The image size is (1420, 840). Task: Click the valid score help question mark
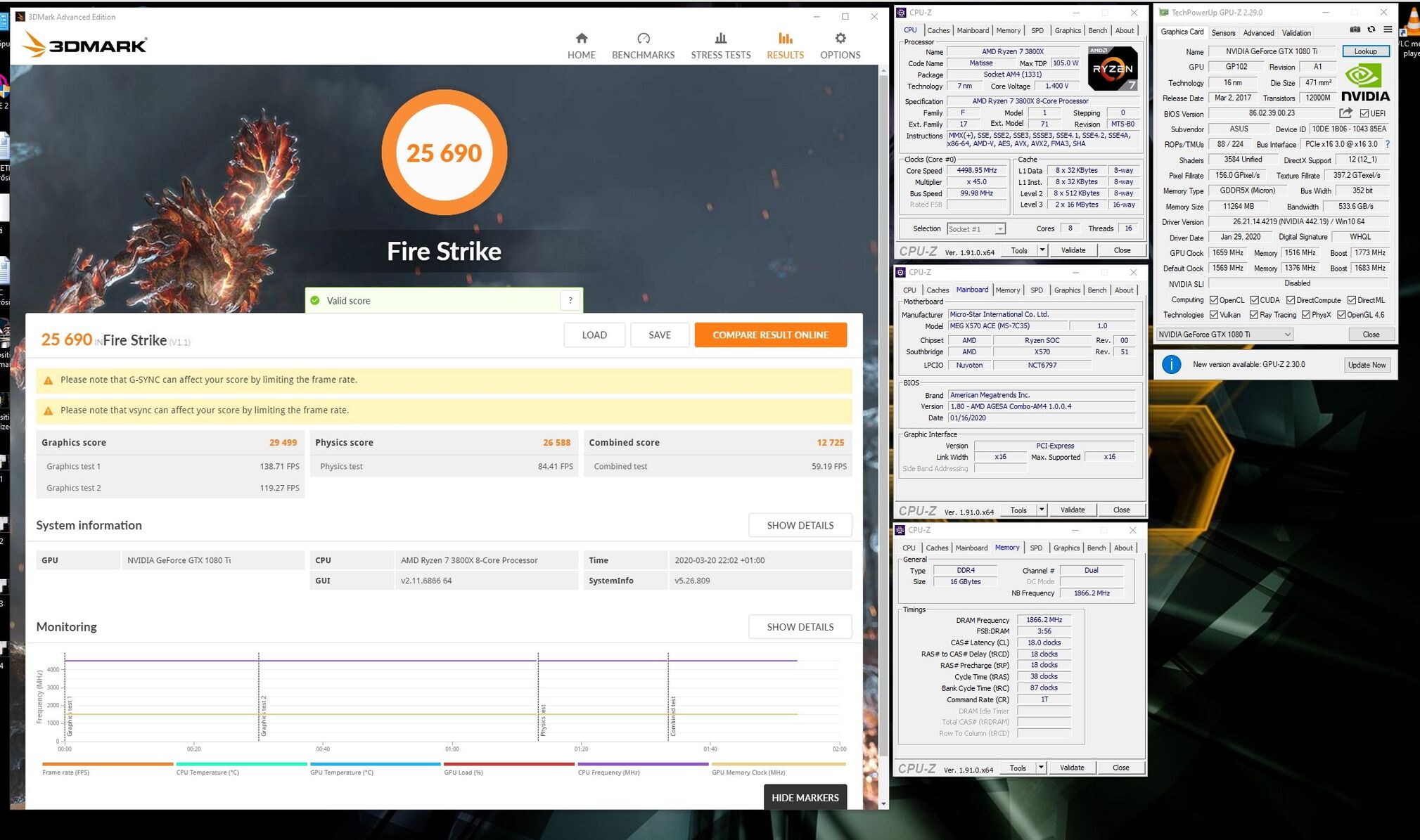570,300
